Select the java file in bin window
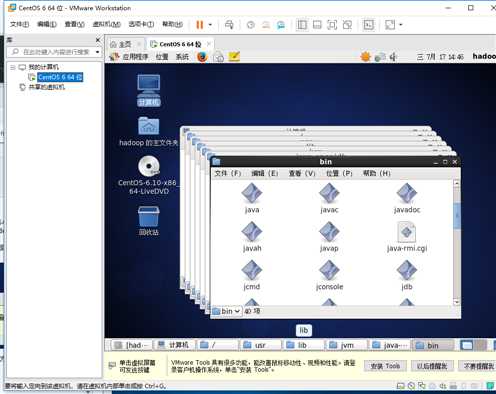Viewport: 496px width, 394px height. tap(252, 198)
